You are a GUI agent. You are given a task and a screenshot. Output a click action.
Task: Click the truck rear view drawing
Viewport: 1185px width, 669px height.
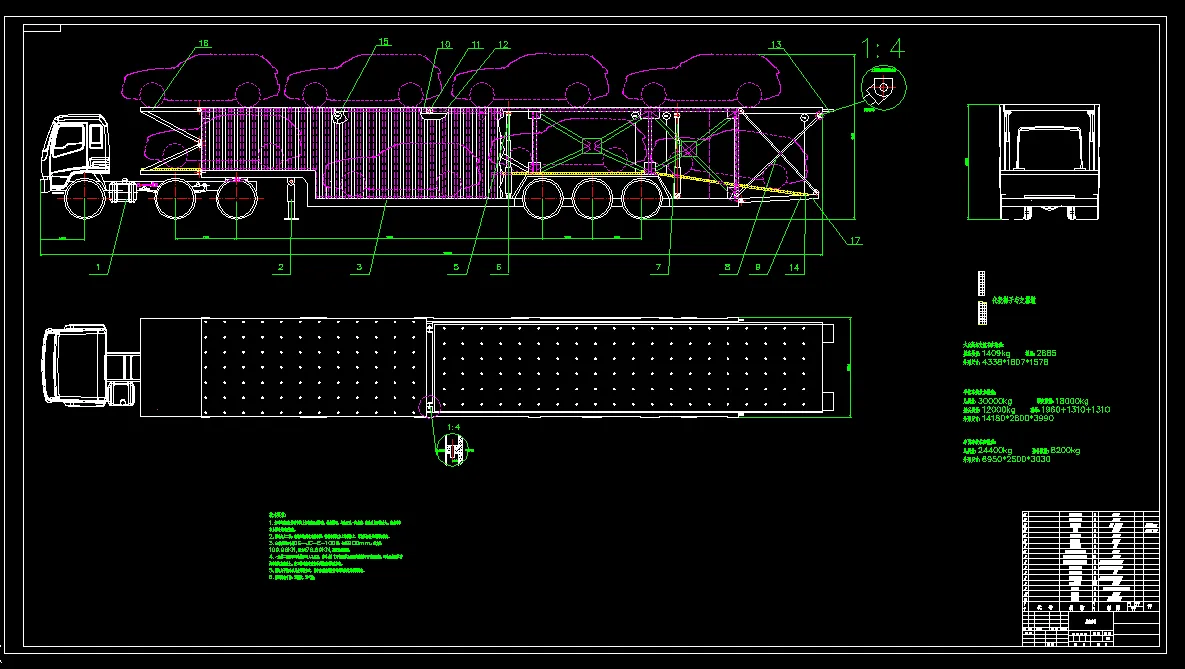[1049, 163]
